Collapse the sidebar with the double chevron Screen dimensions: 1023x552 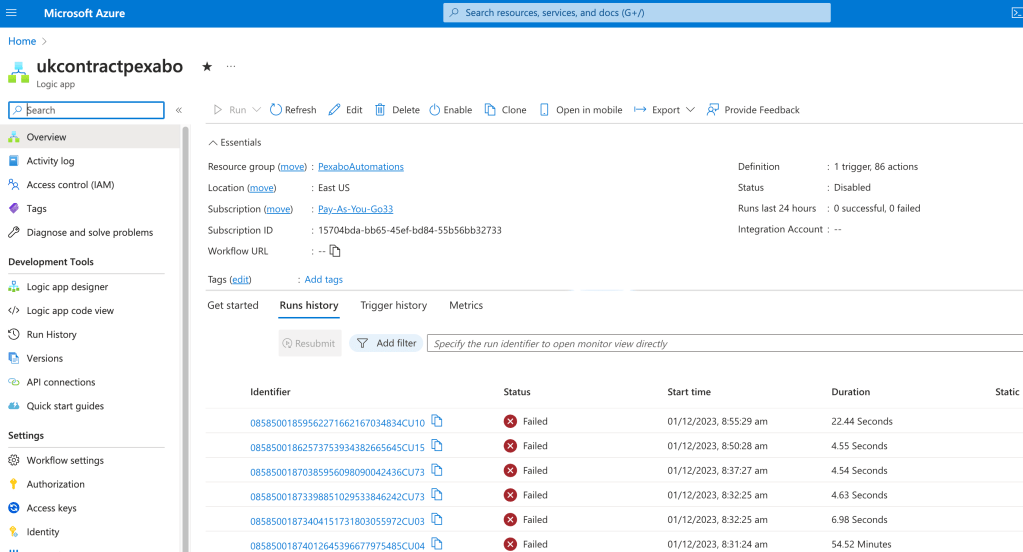[179, 110]
